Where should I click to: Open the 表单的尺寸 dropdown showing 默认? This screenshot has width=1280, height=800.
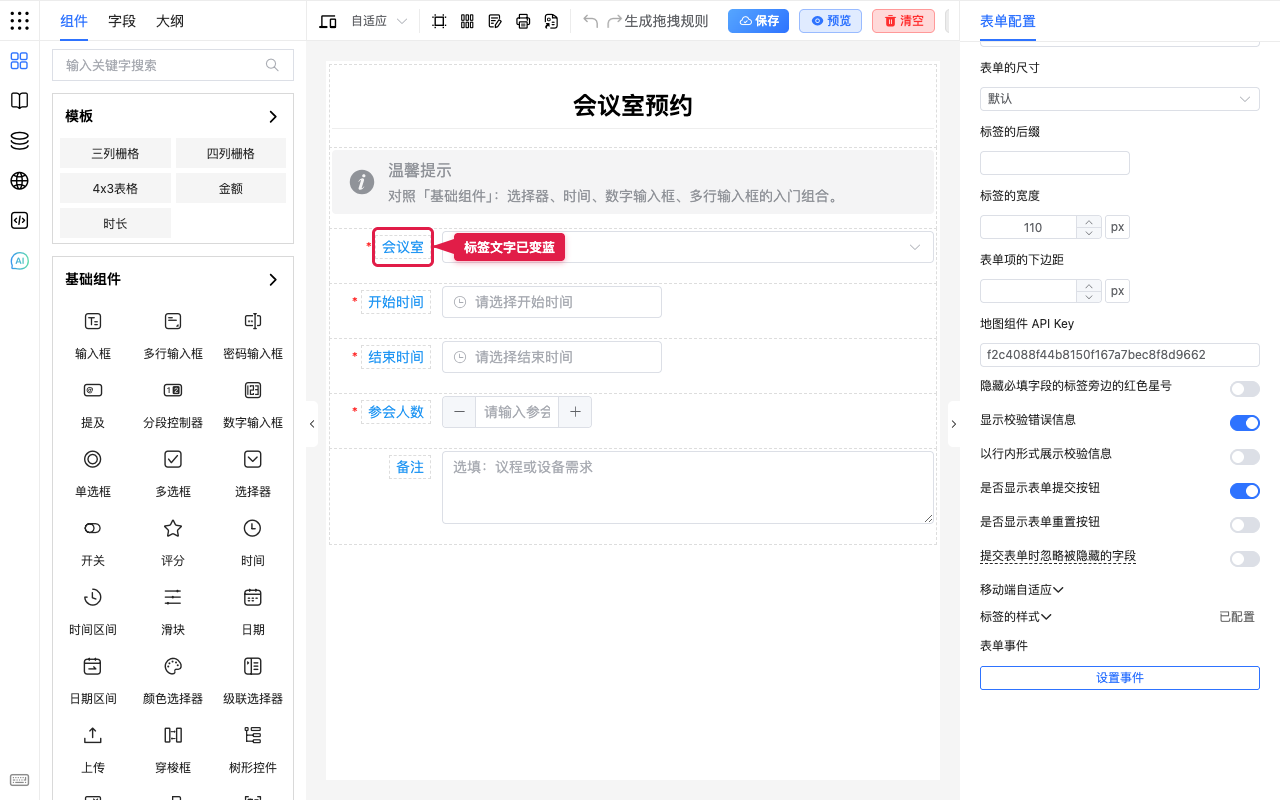click(x=1120, y=99)
